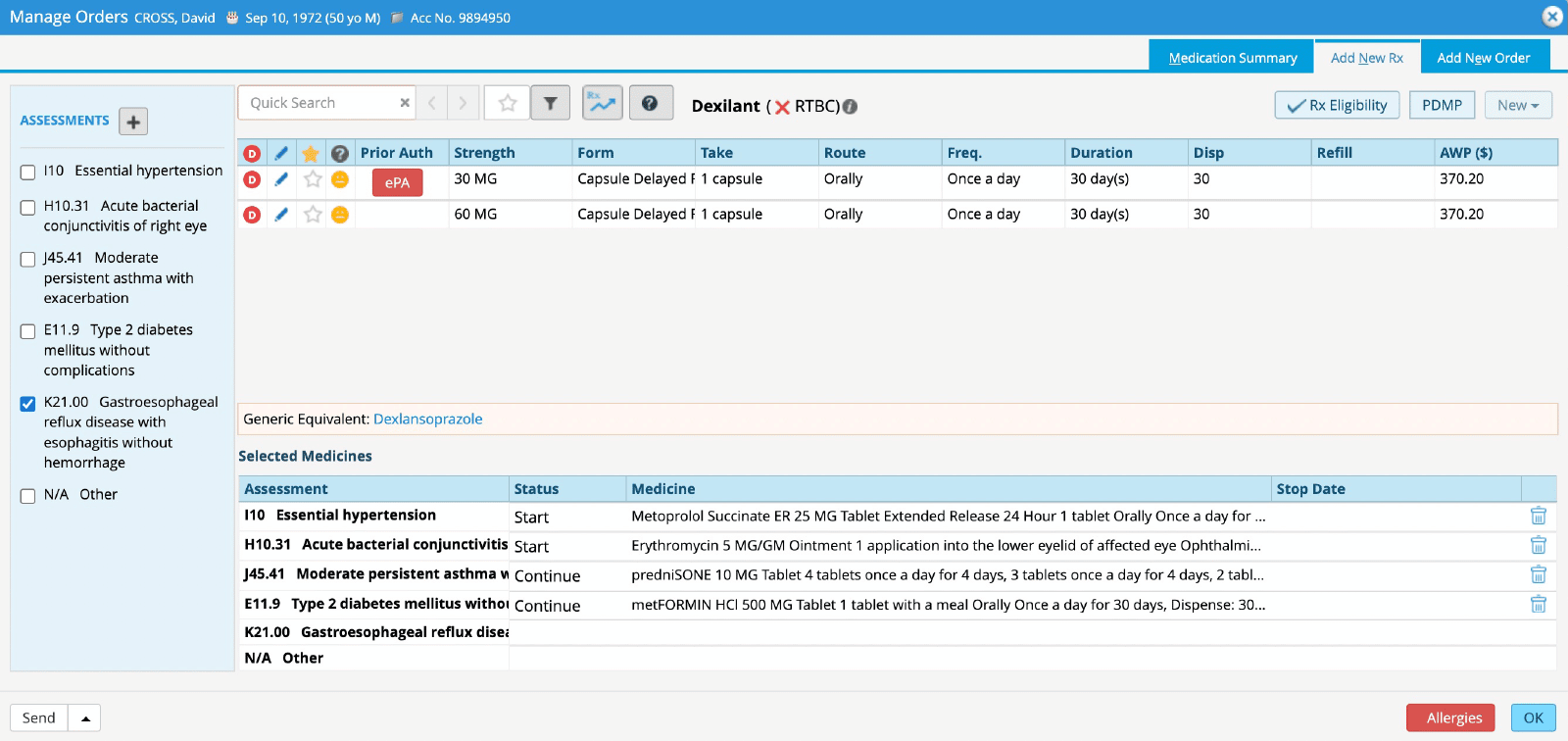This screenshot has height=741, width=1568.
Task: Click orange face icon in 60 MG row
Action: click(x=340, y=215)
